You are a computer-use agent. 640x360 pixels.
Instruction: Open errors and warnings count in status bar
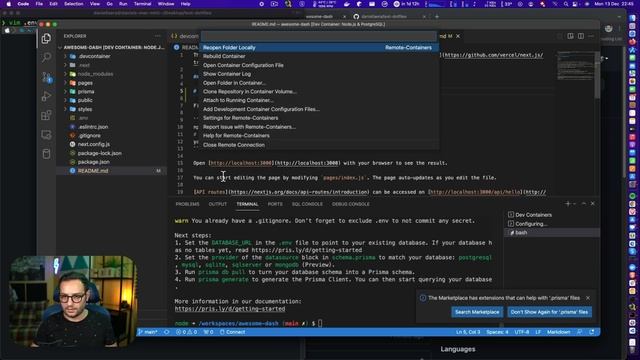point(186,332)
